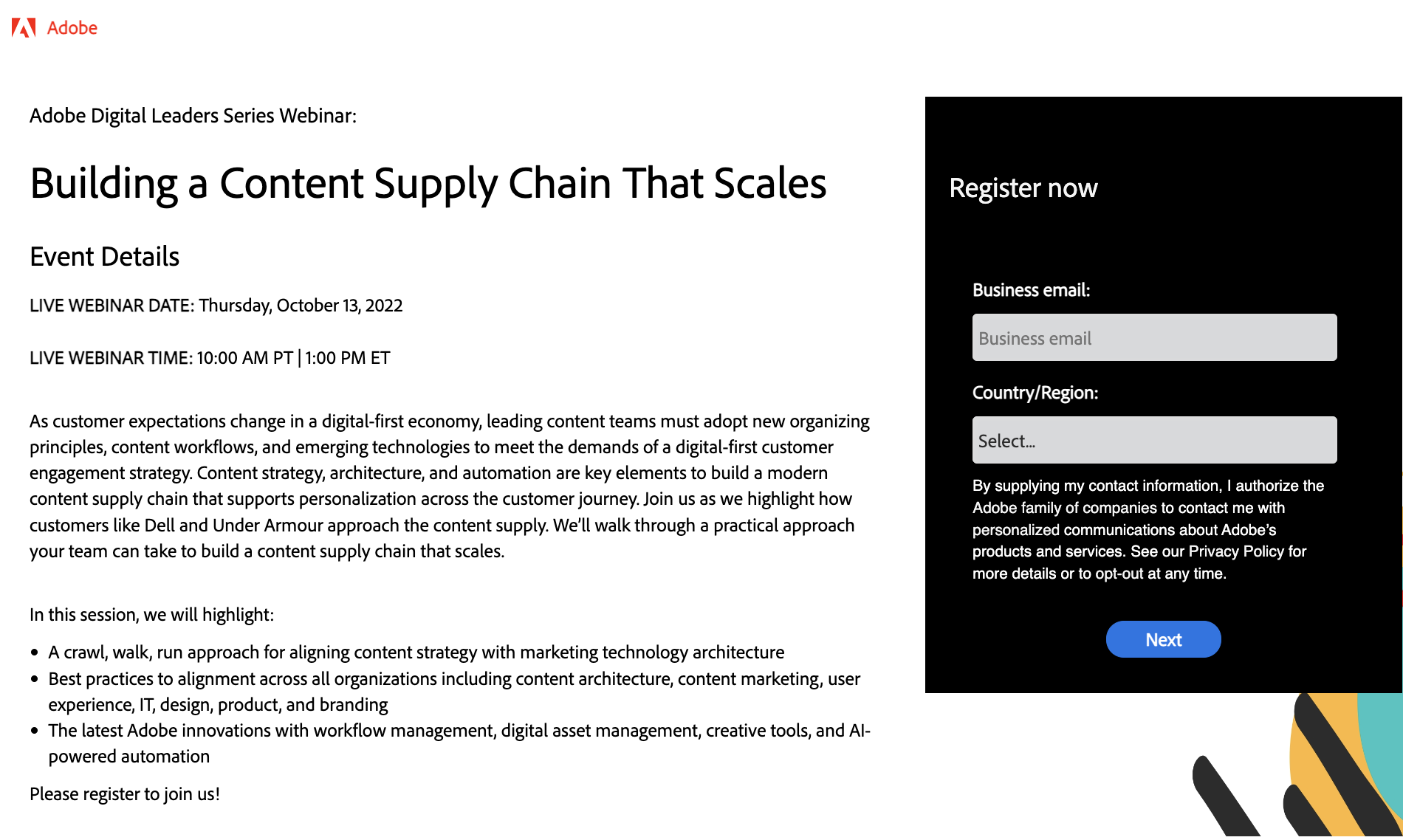Click the Event Details heading
This screenshot has height=840, width=1403.
click(104, 257)
